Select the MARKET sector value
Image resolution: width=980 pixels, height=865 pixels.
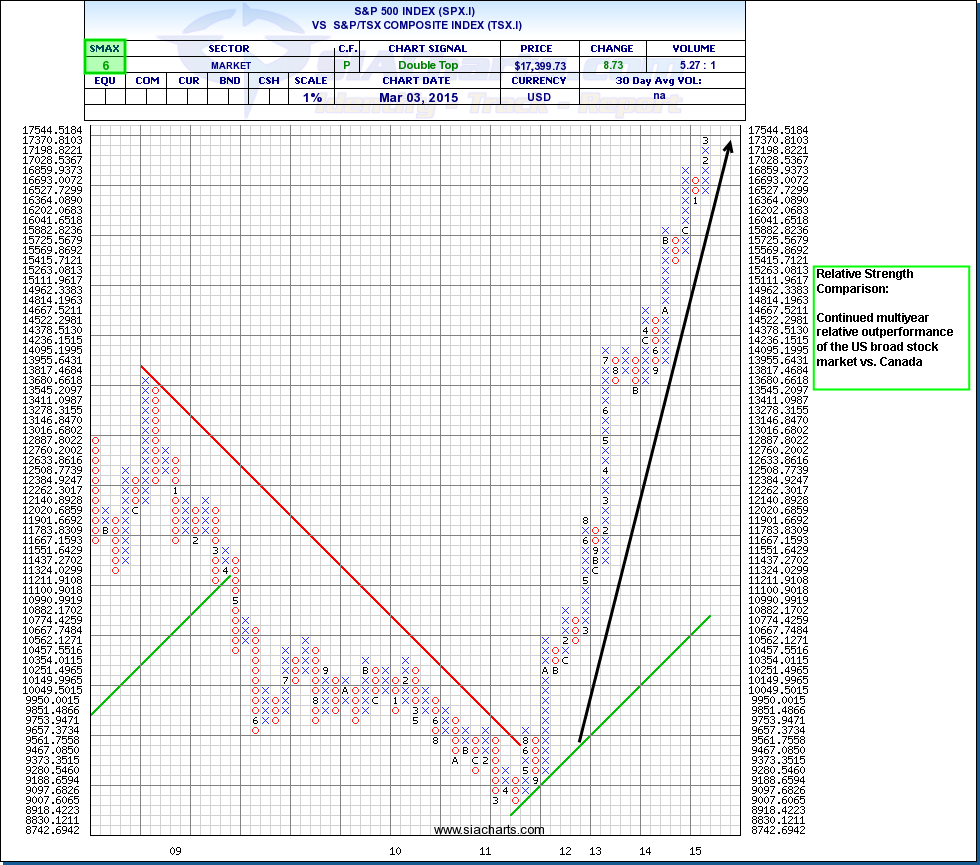tap(229, 65)
